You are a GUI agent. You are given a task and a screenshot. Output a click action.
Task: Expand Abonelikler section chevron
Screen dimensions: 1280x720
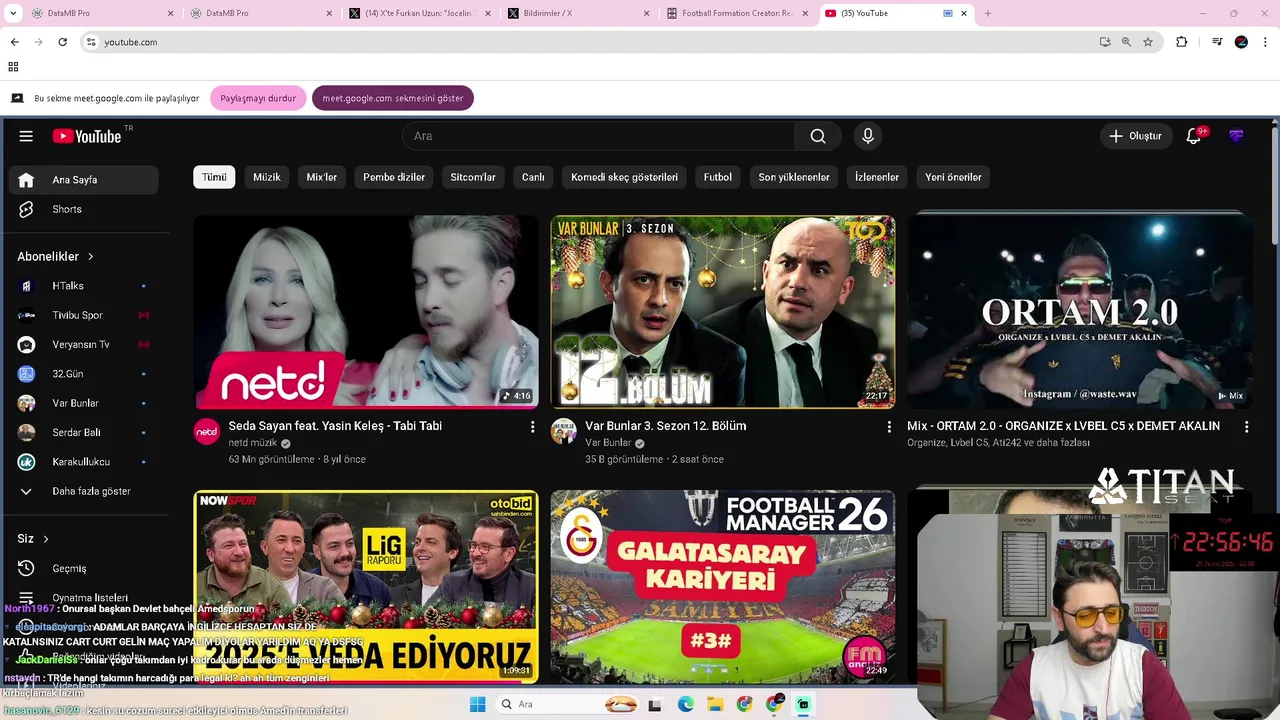[x=90, y=257]
